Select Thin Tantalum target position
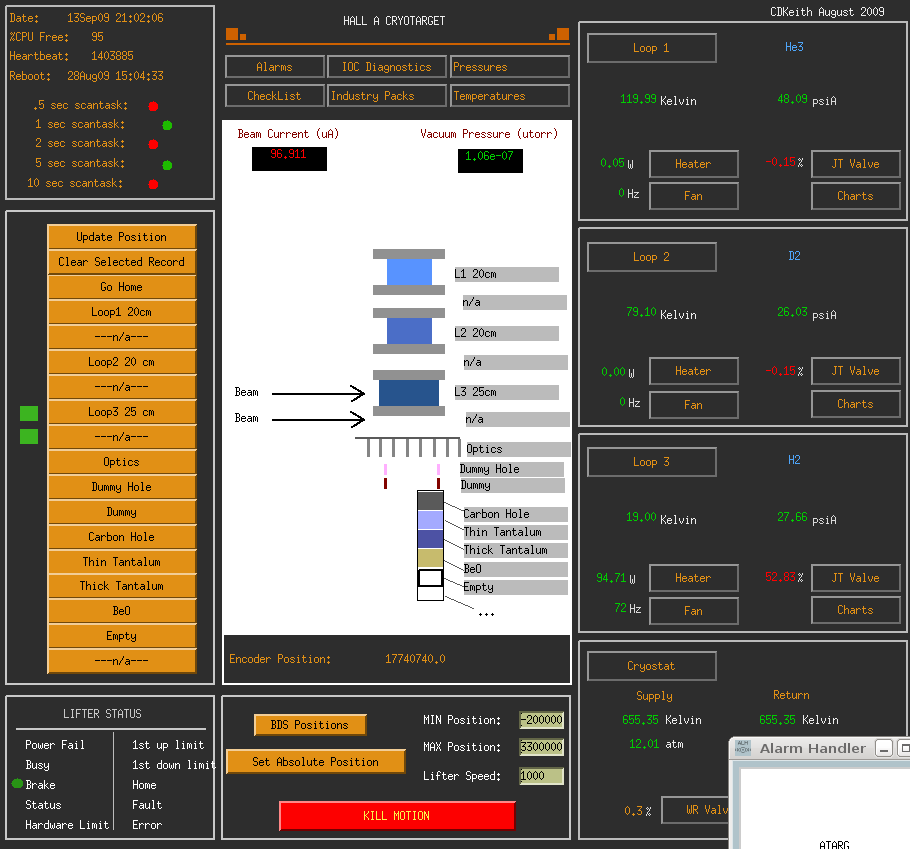Viewport: 910px width, 849px height. pos(122,561)
